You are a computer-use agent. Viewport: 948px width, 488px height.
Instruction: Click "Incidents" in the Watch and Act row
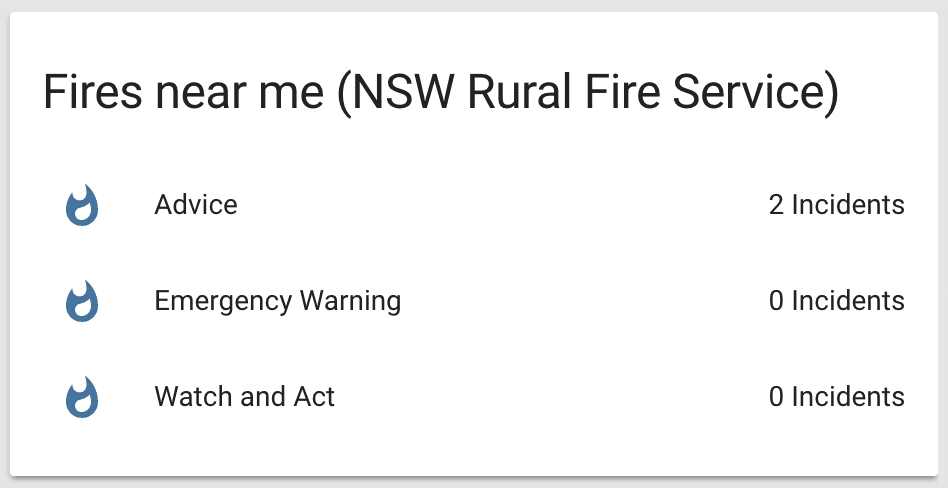pyautogui.click(x=848, y=397)
